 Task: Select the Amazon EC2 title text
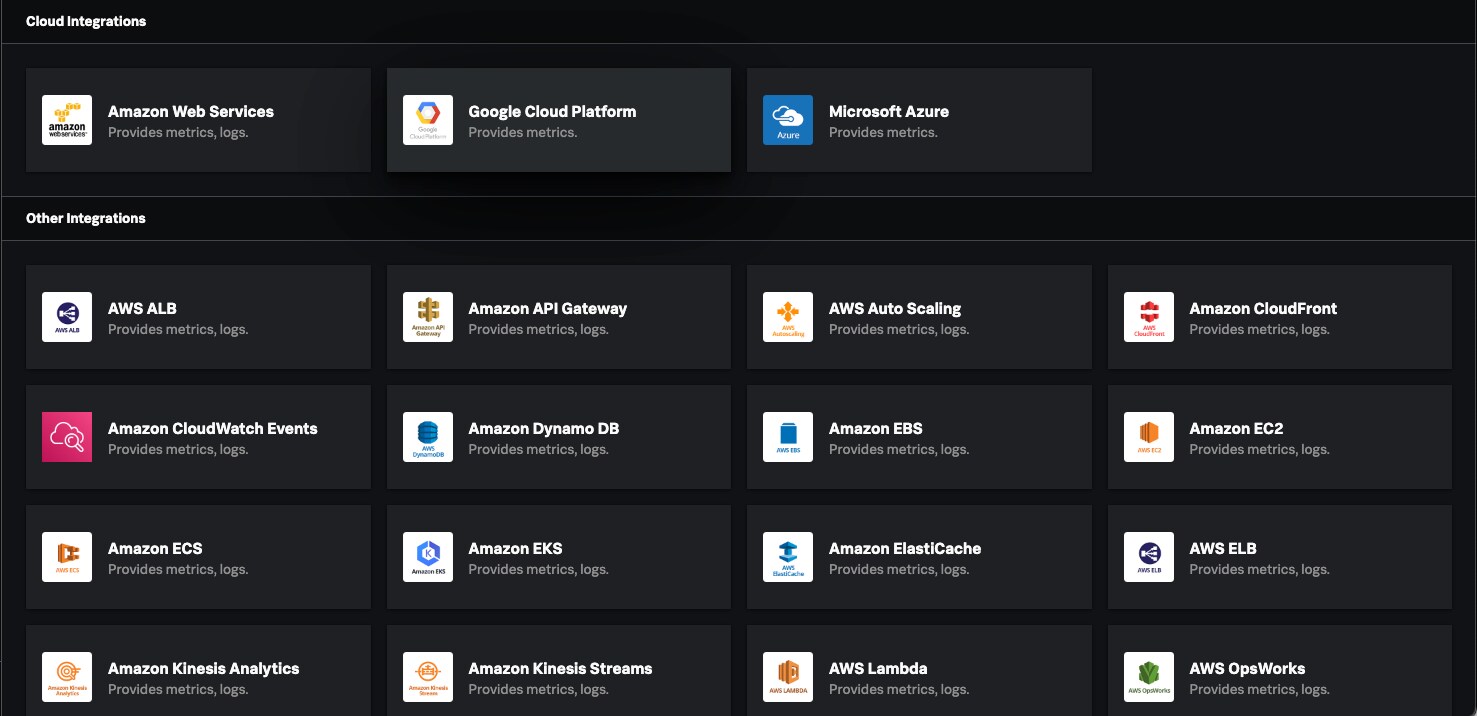(x=1236, y=428)
